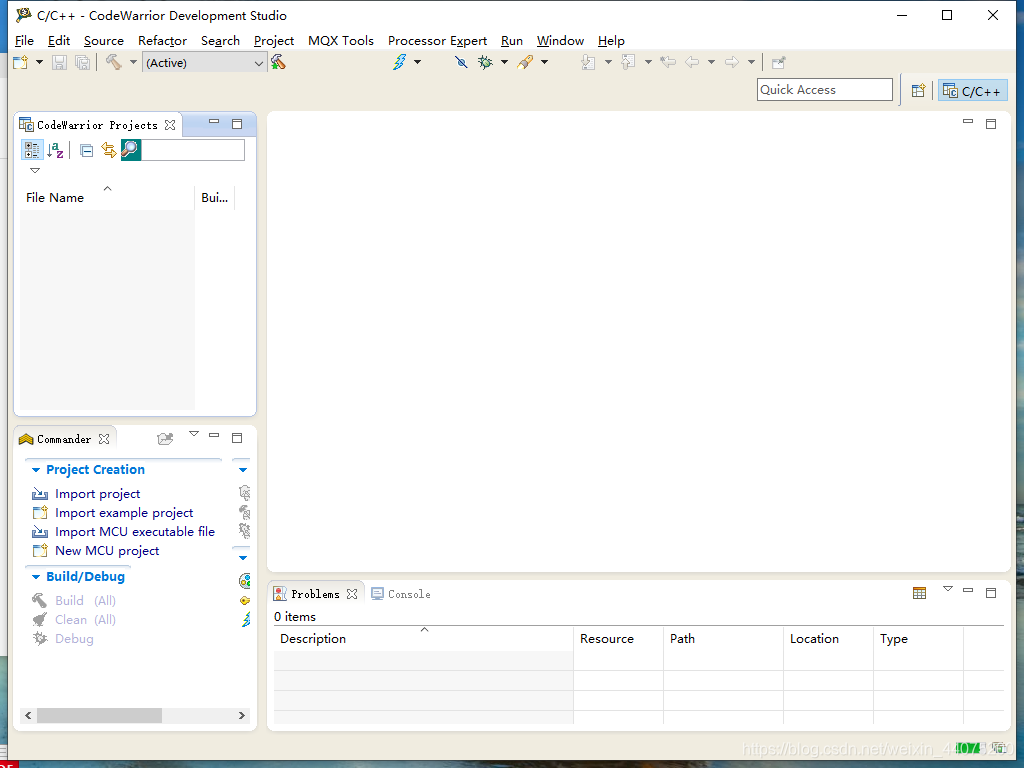
Task: Click Import MCU executable file link
Action: click(x=135, y=532)
